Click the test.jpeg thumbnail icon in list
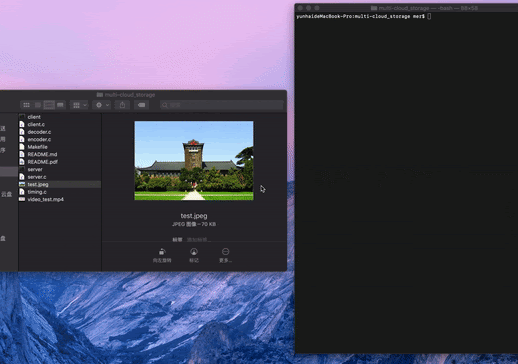518x364 pixels. (x=22, y=184)
